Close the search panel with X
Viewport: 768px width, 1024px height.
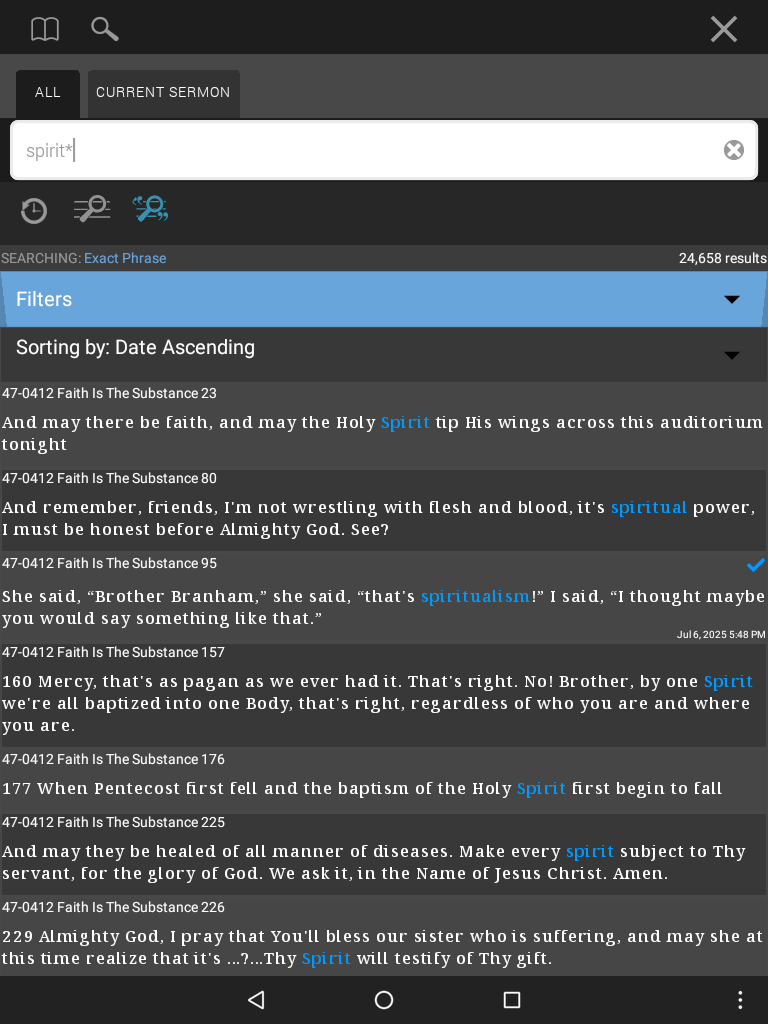pos(724,29)
